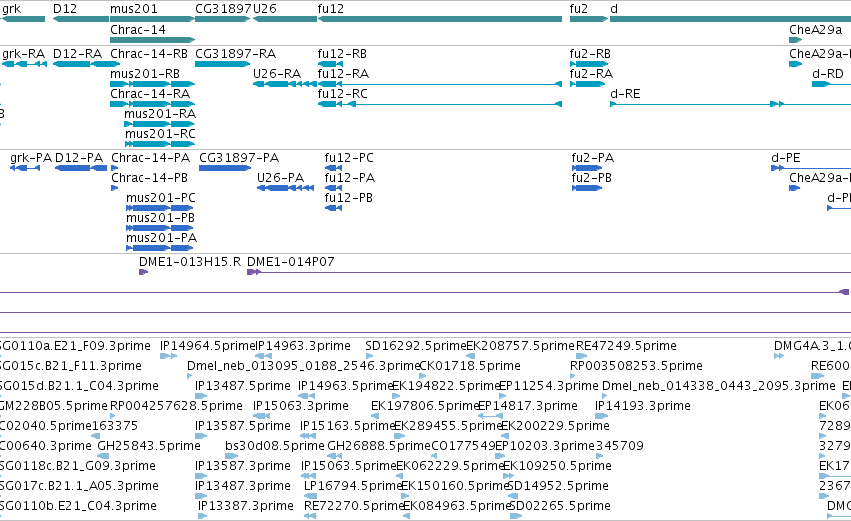Select the fu2-RA transcript label
Screen dimensions: 851x521
coord(591,74)
